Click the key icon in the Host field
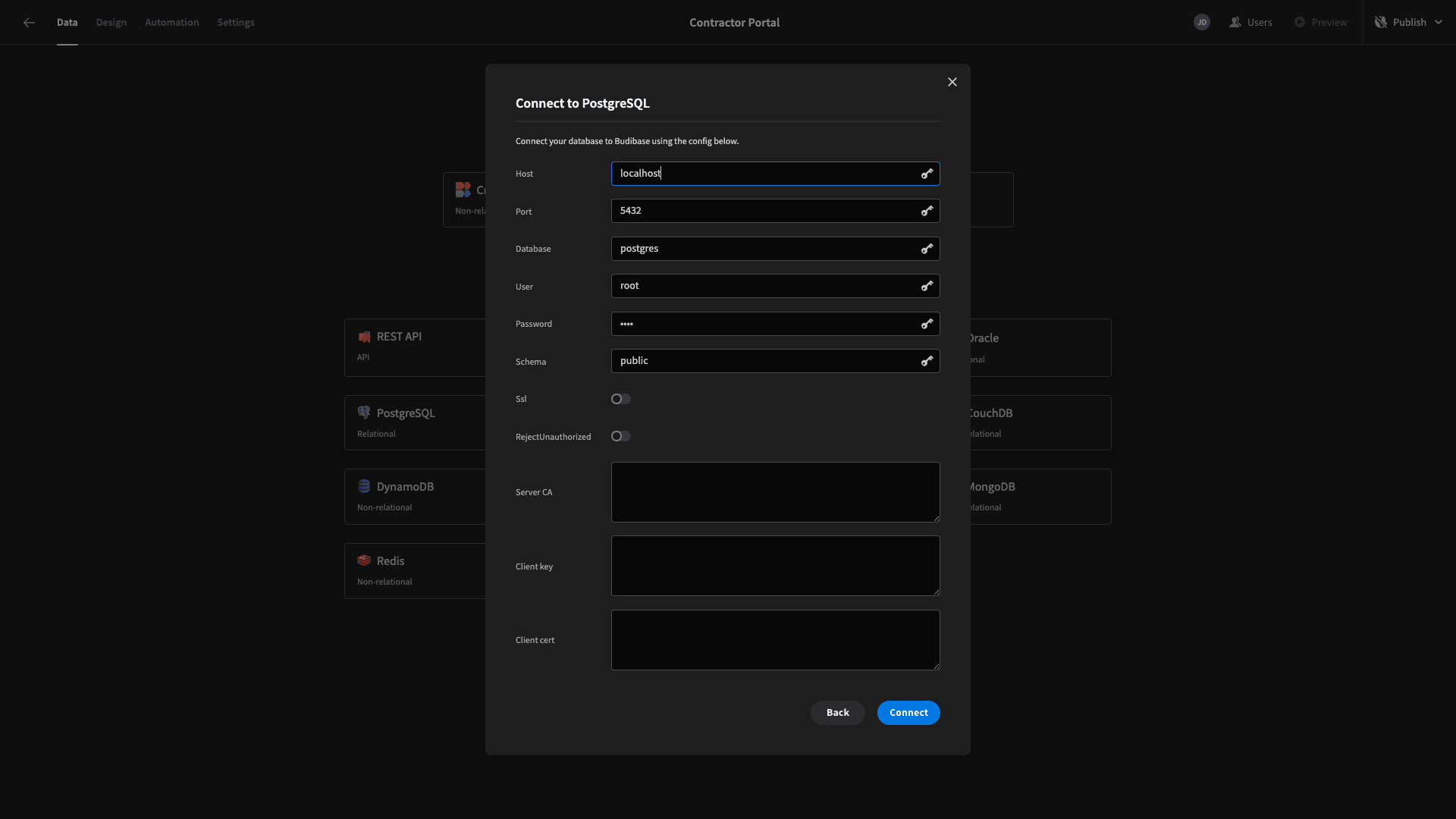Image resolution: width=1456 pixels, height=819 pixels. coord(927,174)
